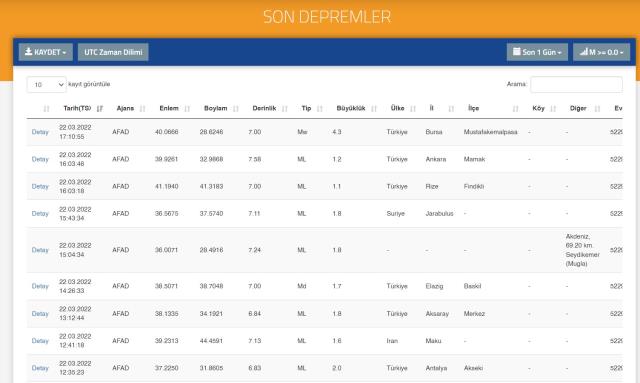The image size is (640, 383).
Task: Sort by the Ajans column icon
Action: click(x=142, y=109)
